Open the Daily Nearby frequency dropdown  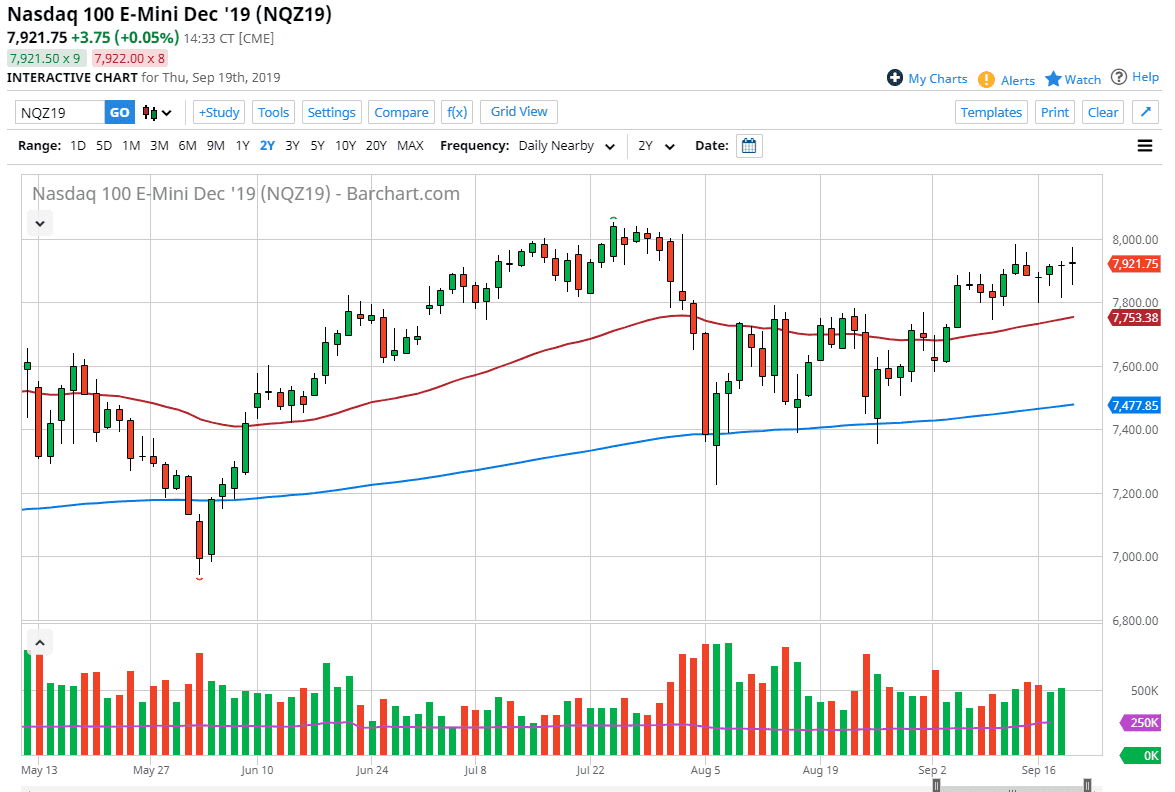click(x=567, y=146)
